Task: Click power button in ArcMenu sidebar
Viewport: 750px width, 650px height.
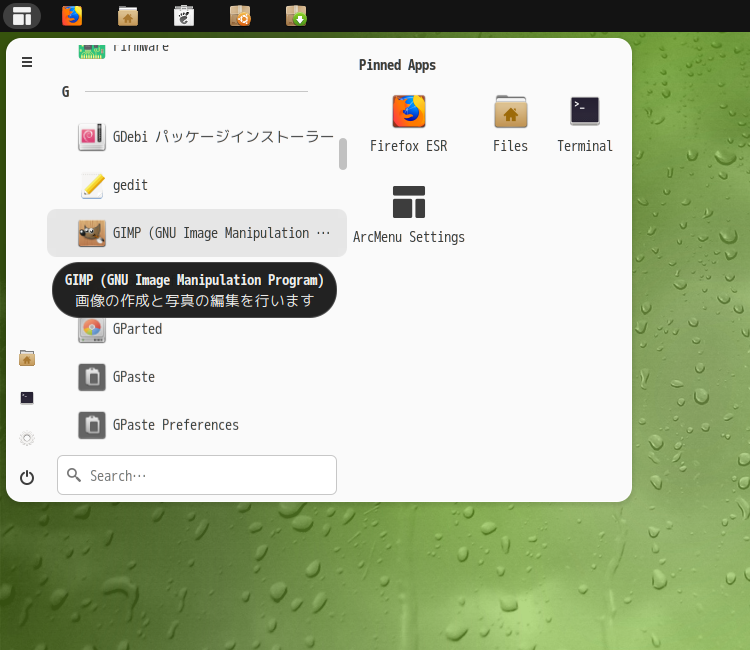Action: tap(27, 477)
